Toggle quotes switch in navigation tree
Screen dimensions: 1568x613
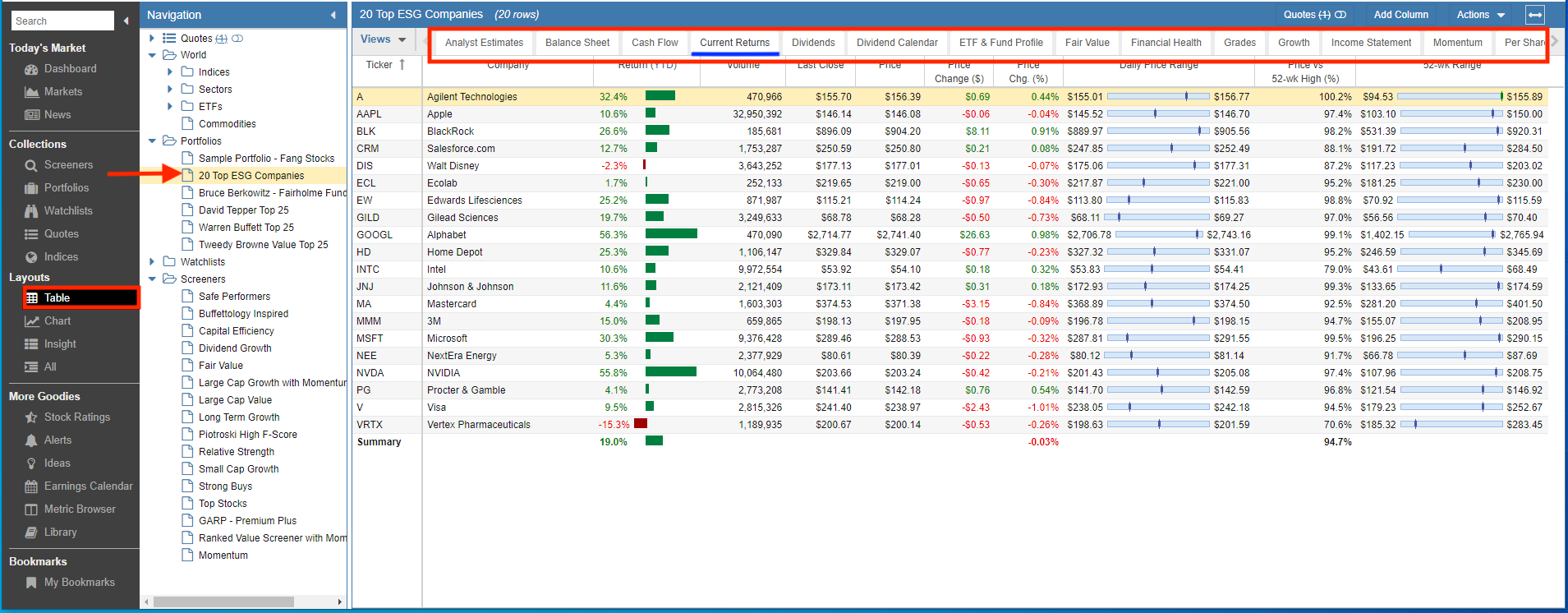237,39
